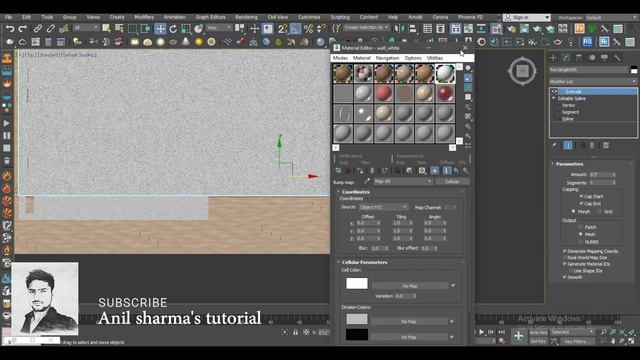
Task: Click the sun light icon in second toolbar
Action: [x=199, y=42]
